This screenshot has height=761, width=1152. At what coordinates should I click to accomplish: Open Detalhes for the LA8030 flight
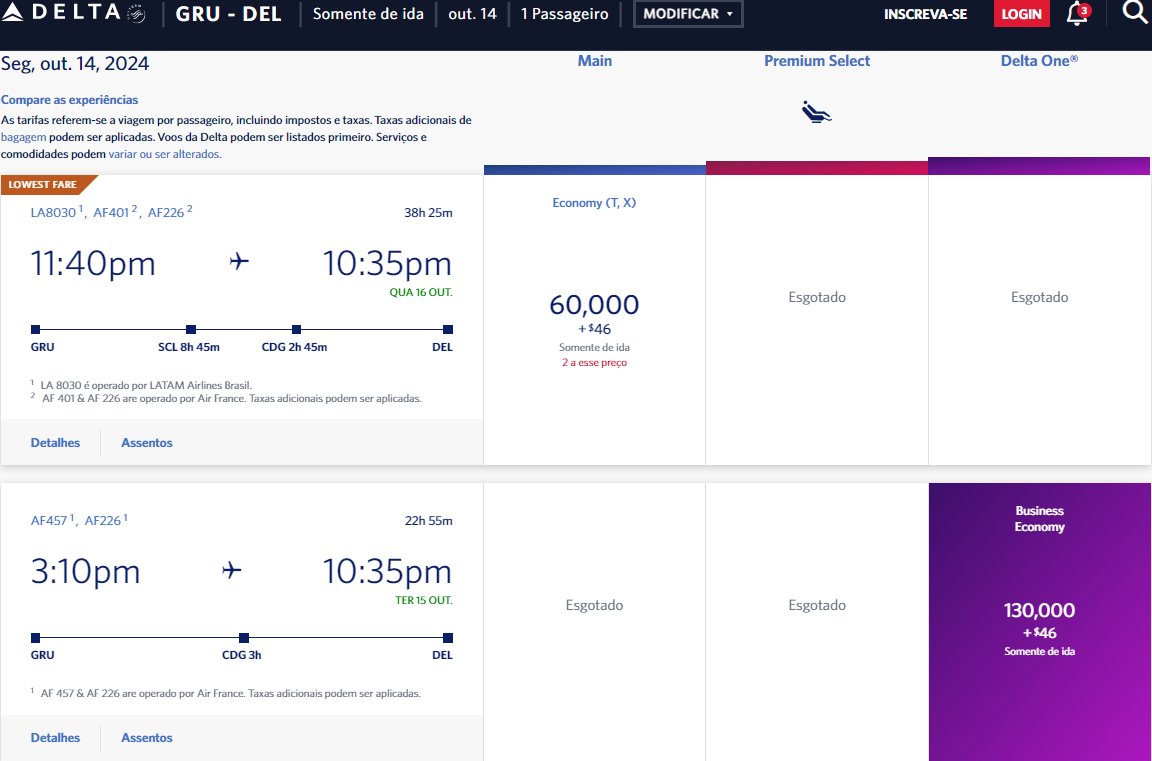[x=55, y=442]
